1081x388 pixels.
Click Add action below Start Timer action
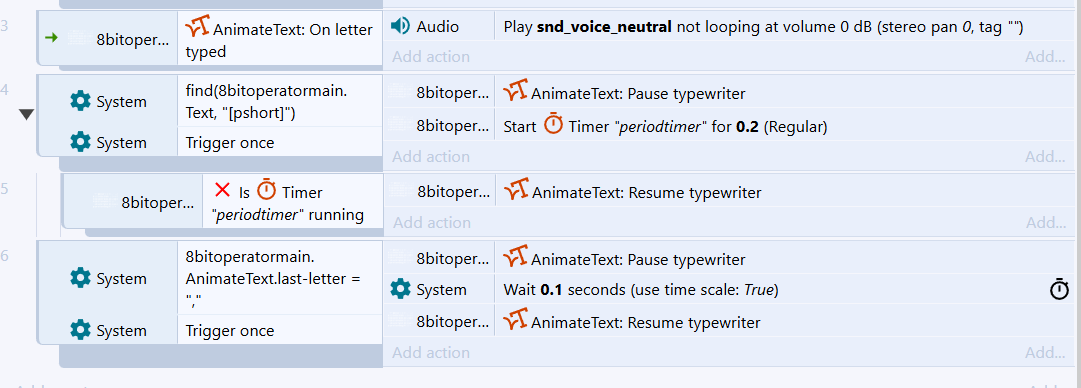[431, 156]
